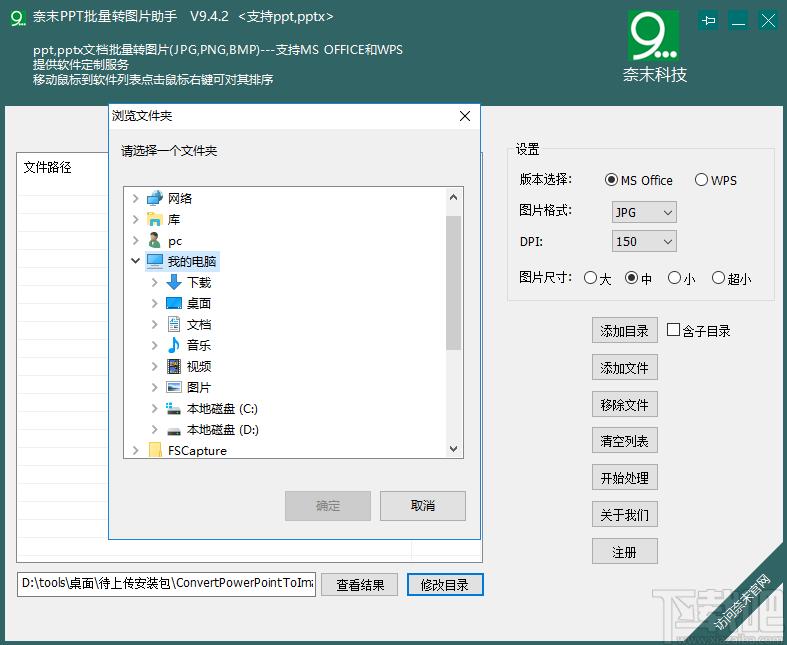Click the 开始处理 button

coord(624,477)
